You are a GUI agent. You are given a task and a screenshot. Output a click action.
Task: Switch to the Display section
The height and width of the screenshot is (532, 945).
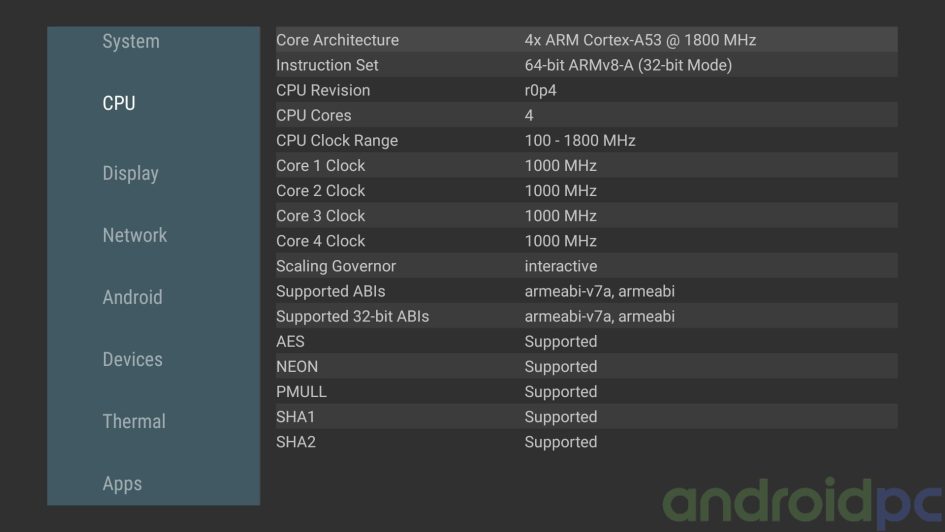click(x=130, y=173)
